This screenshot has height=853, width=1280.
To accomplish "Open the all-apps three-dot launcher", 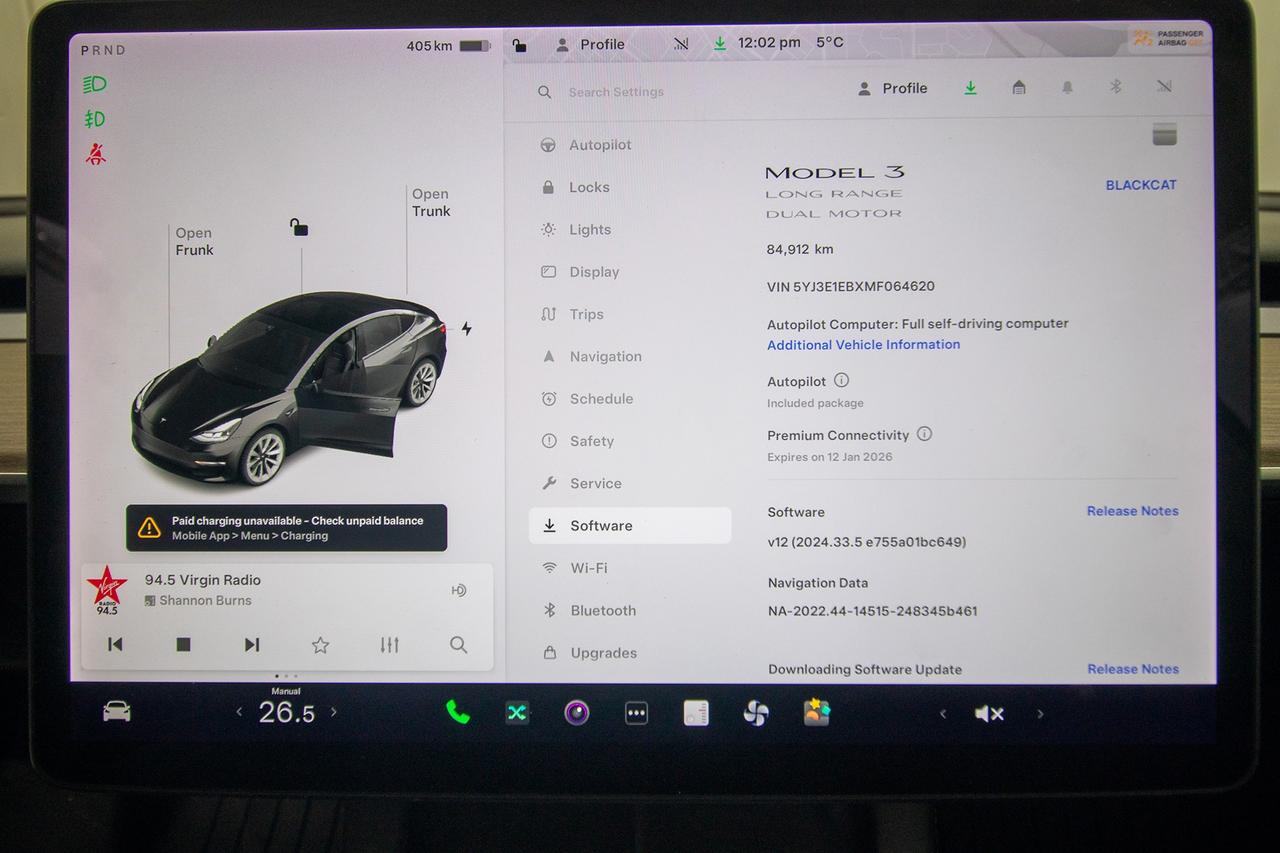I will click(636, 713).
